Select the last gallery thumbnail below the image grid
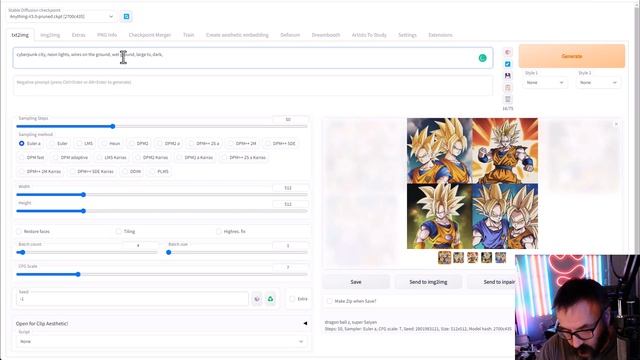Viewport: 640px width, 360px height. (500, 258)
